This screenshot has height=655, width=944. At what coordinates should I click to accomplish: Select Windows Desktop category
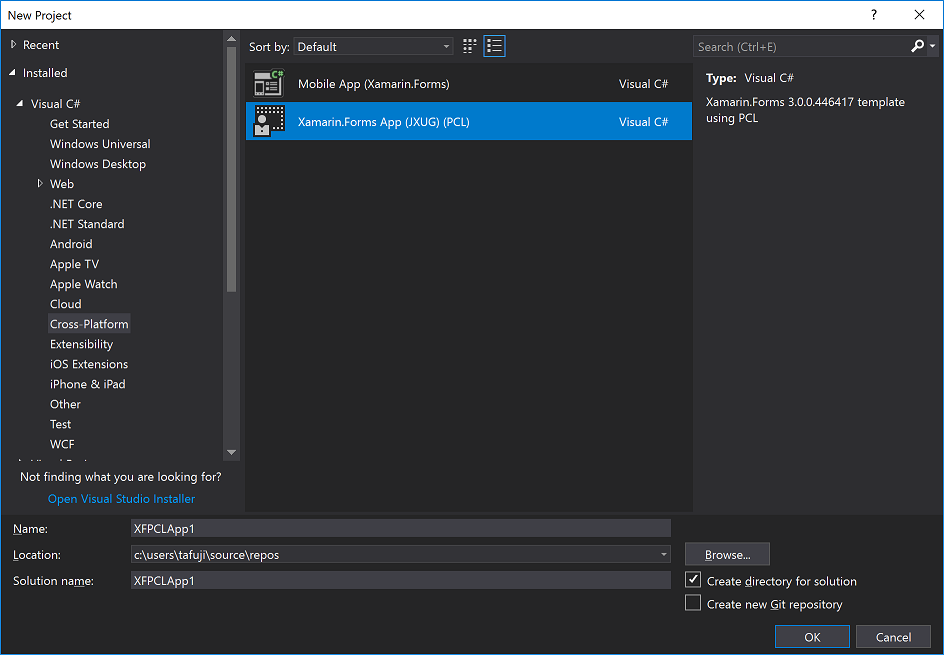pos(98,164)
